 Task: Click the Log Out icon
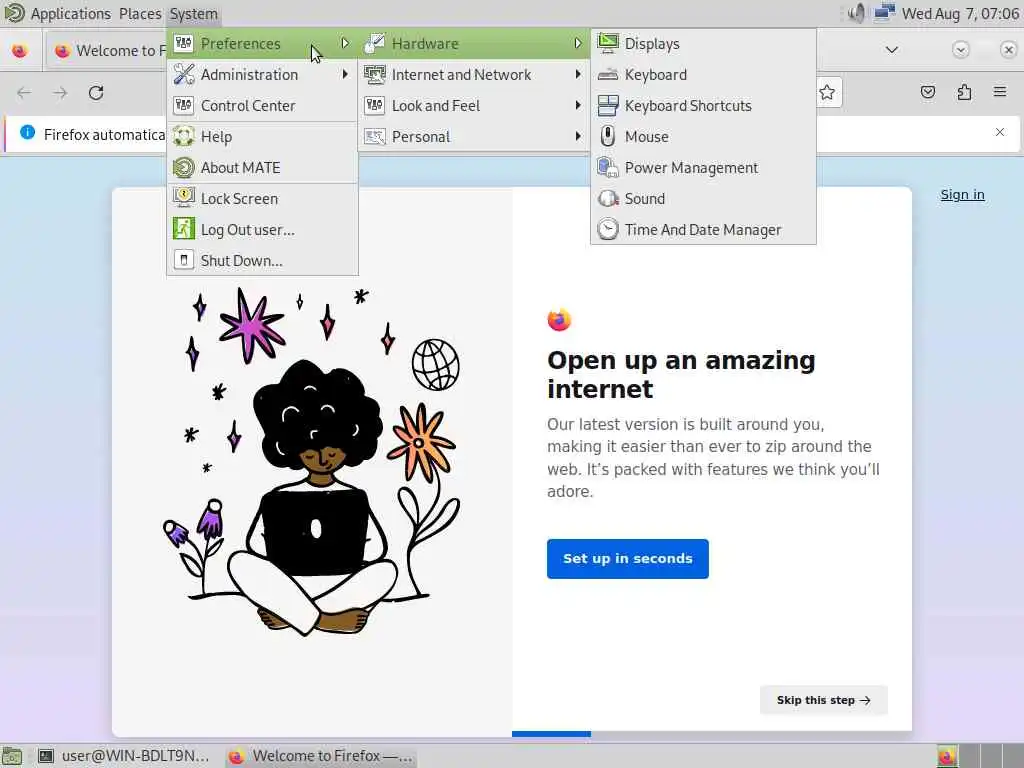pyautogui.click(x=184, y=229)
